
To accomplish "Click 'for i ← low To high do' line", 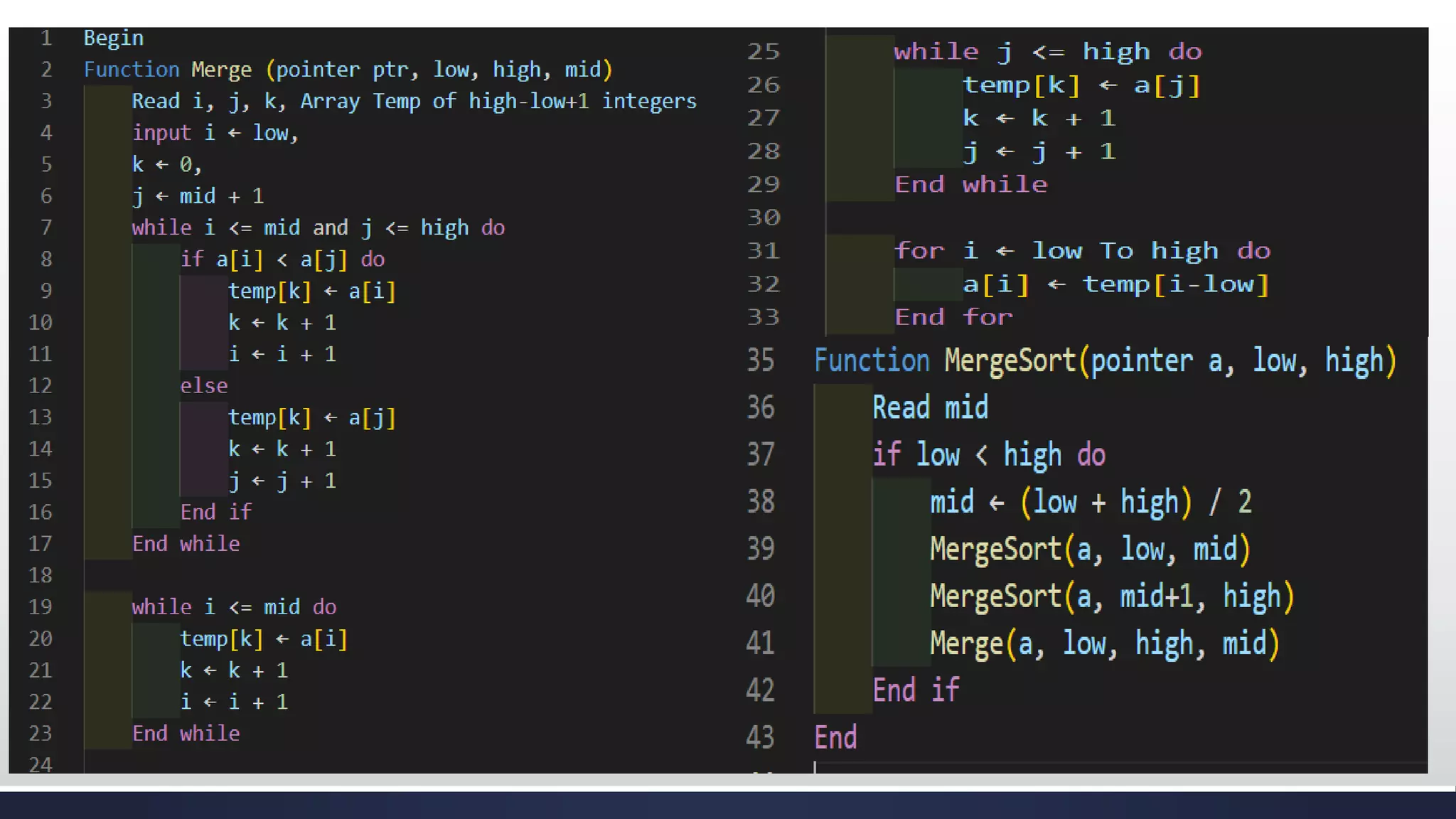I will pos(1082,251).
